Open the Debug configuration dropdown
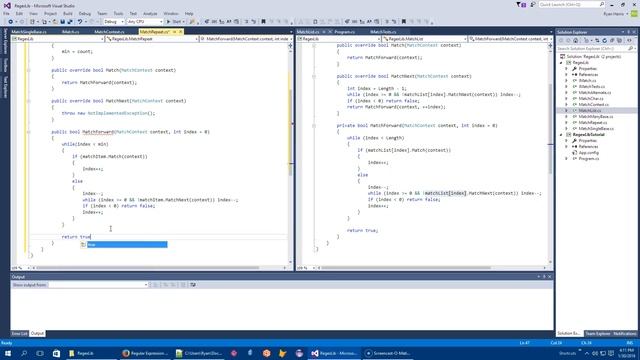This screenshot has width=640, height=360. click(x=113, y=22)
